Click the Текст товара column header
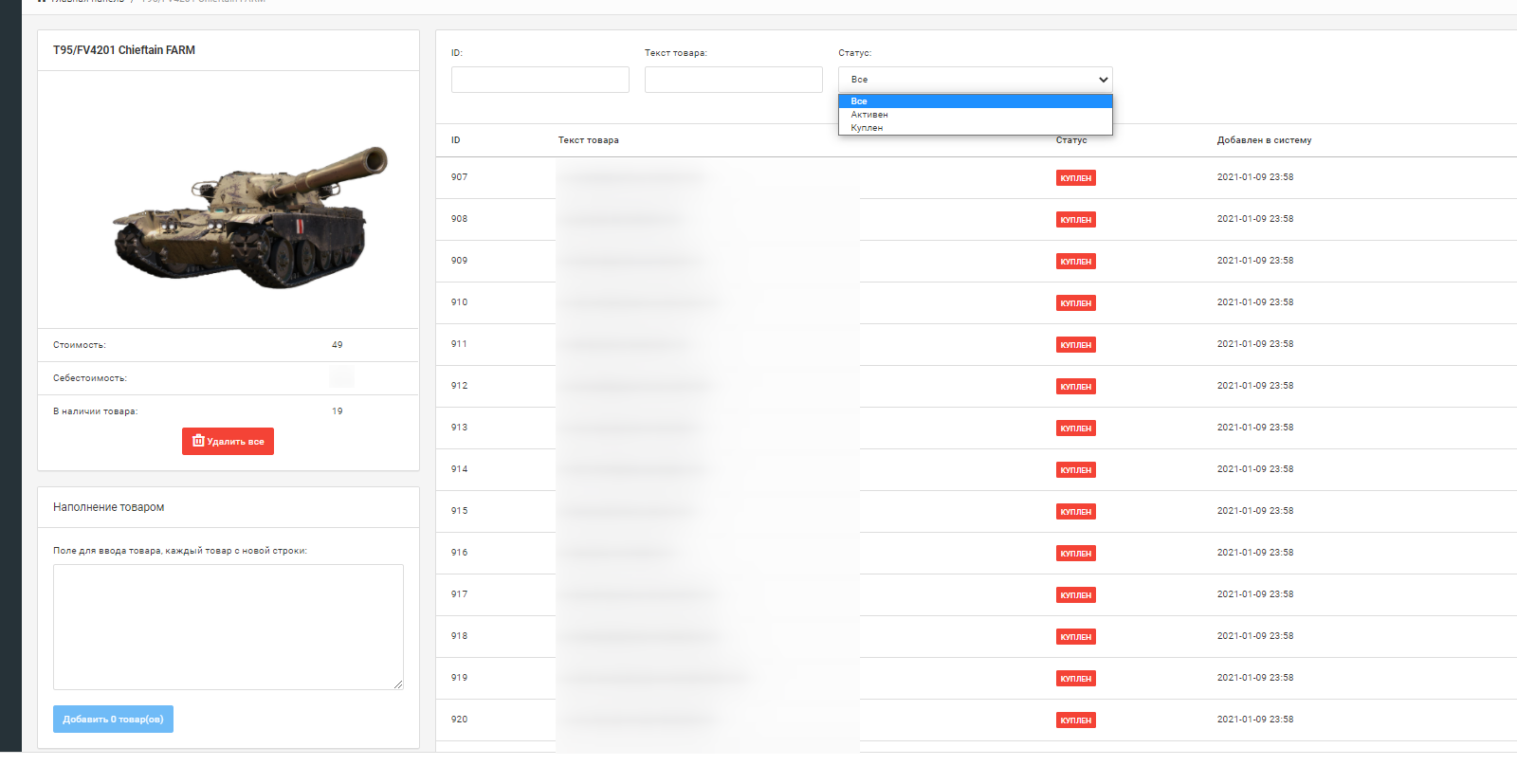 coord(588,140)
